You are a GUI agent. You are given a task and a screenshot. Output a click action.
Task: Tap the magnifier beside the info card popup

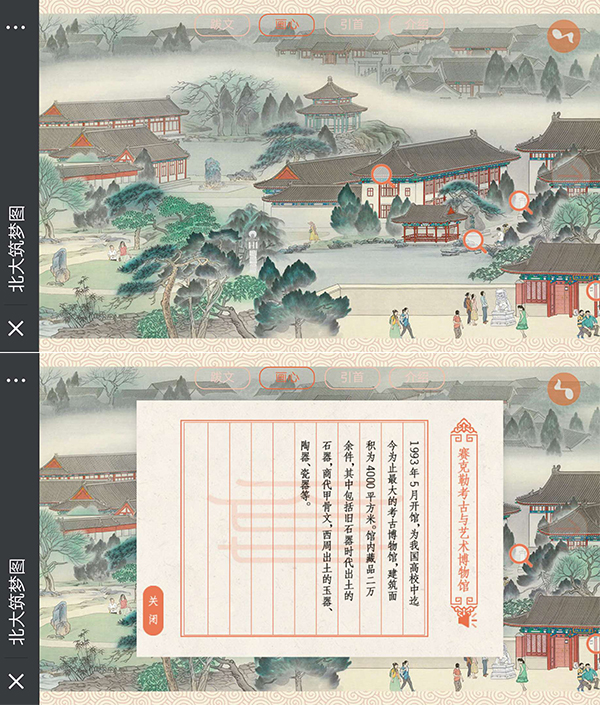point(520,555)
